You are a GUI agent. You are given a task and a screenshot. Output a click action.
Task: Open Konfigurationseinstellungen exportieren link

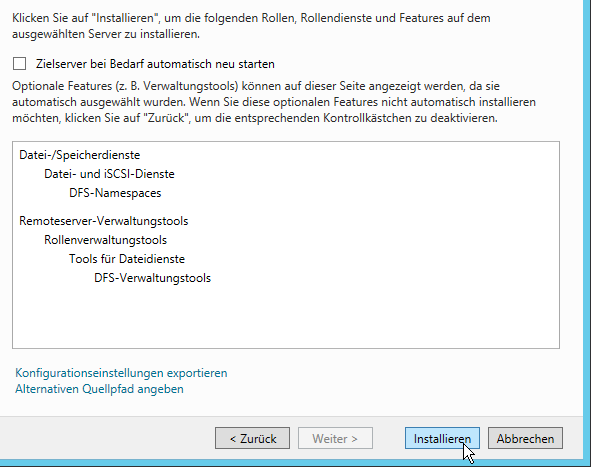pos(121,373)
